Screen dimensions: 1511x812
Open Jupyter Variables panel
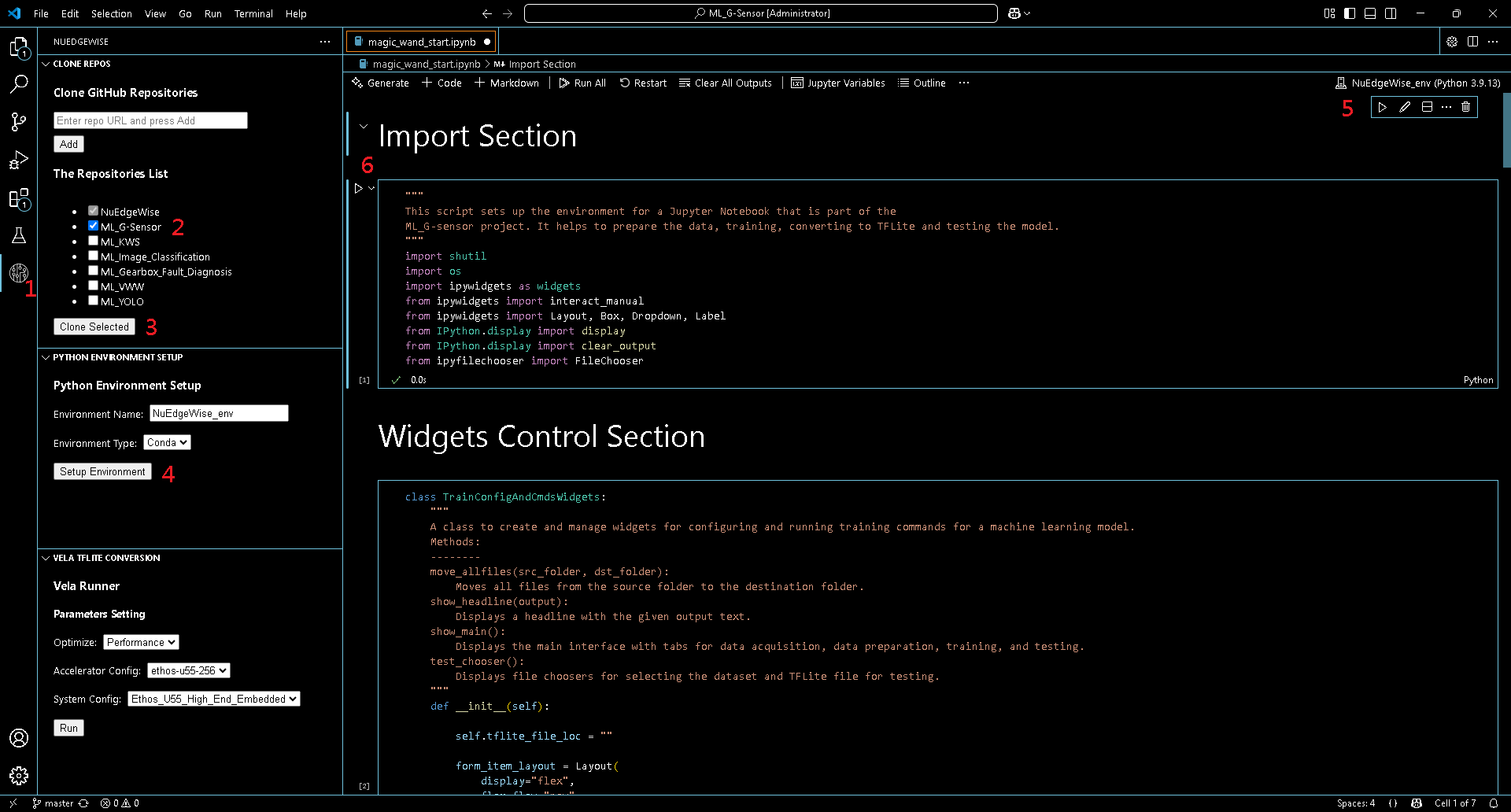pos(837,83)
